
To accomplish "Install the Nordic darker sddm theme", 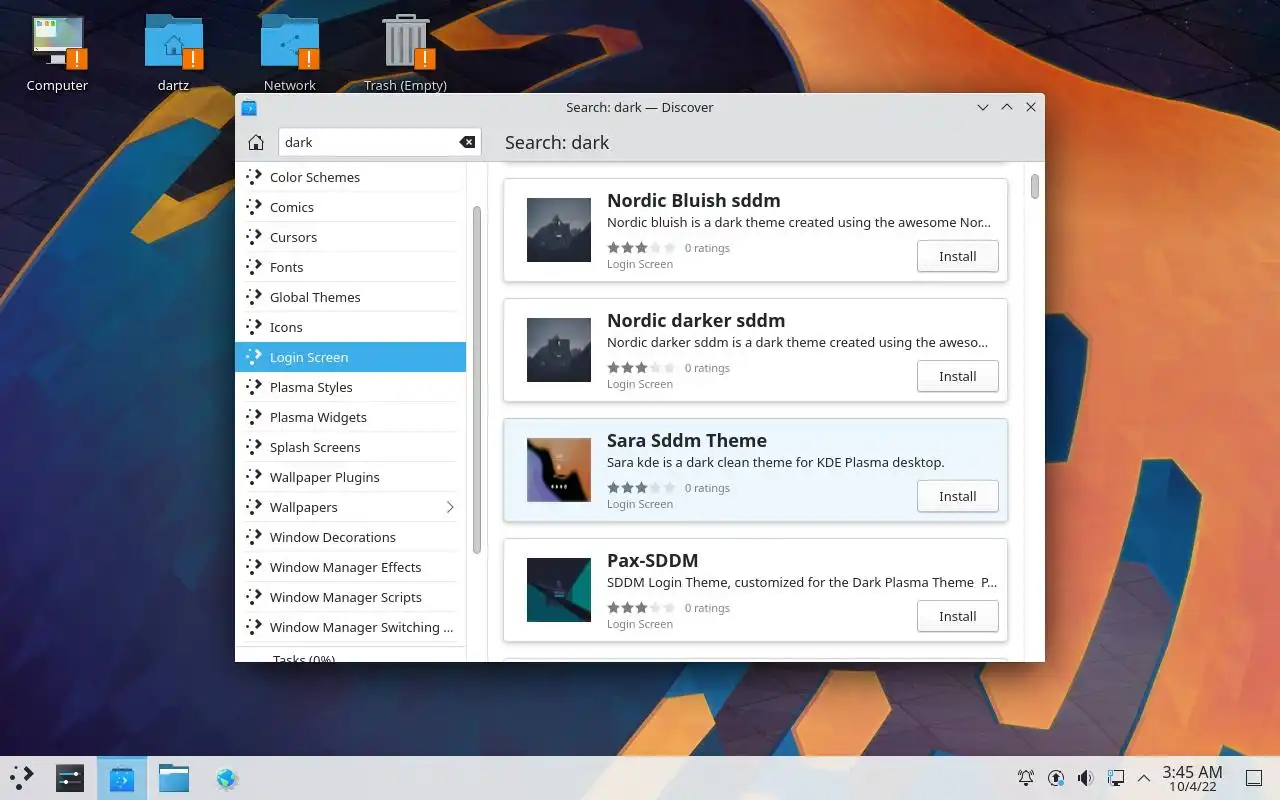I will (957, 376).
